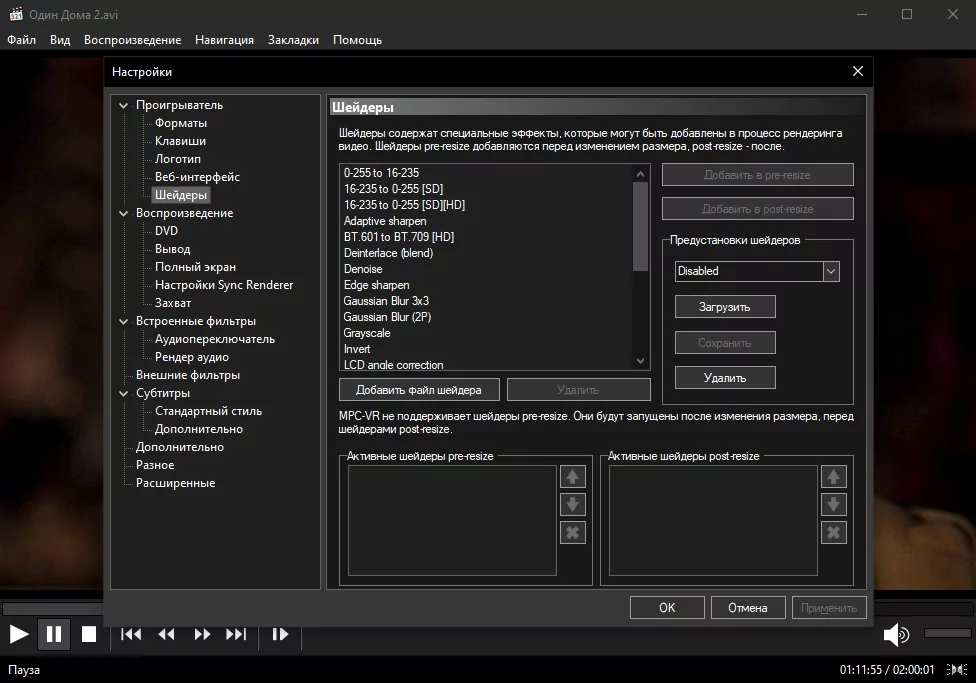Remove shader using X icon in post-resize panel
976x683 pixels.
click(833, 532)
